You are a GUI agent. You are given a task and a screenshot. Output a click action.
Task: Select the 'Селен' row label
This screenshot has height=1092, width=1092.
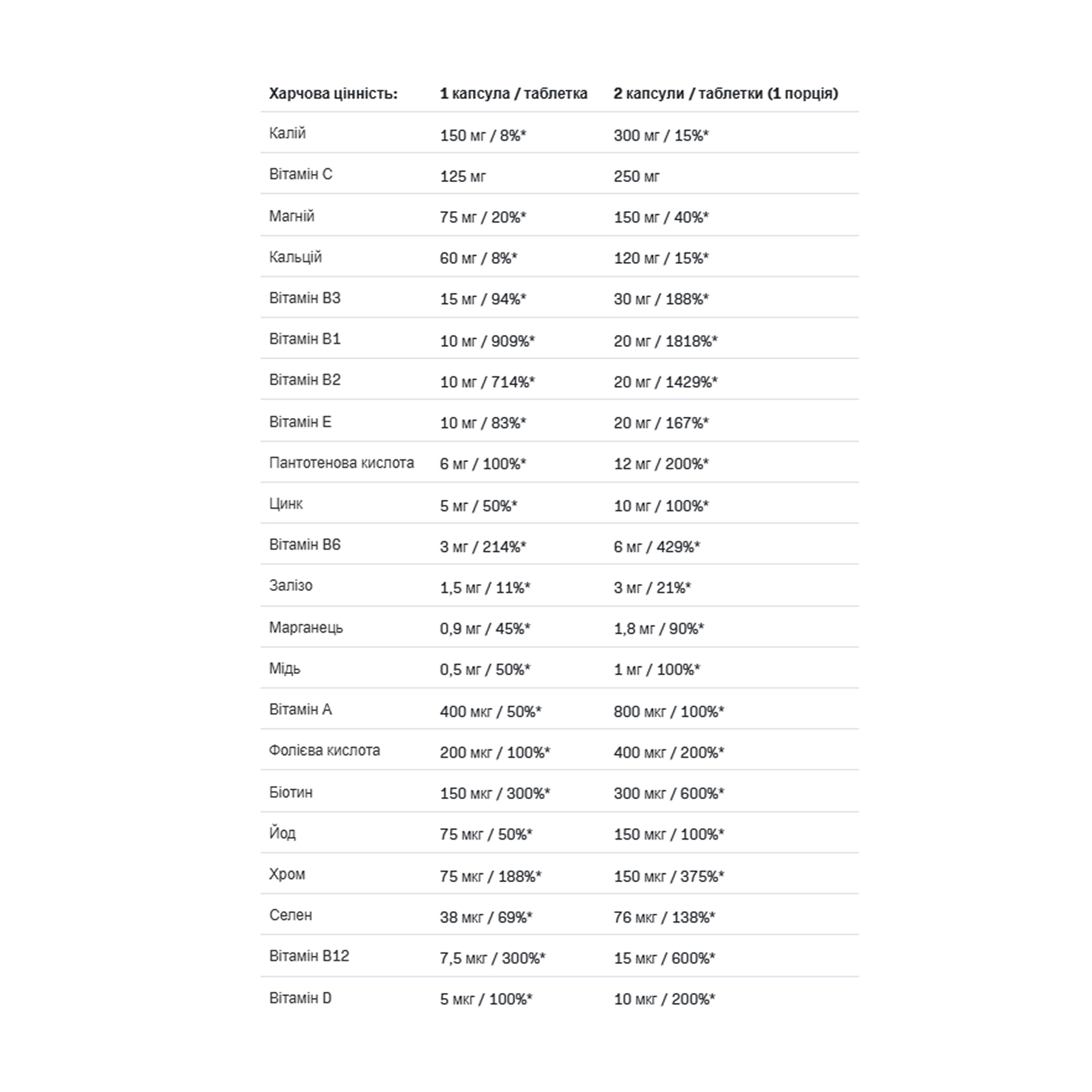tap(290, 915)
